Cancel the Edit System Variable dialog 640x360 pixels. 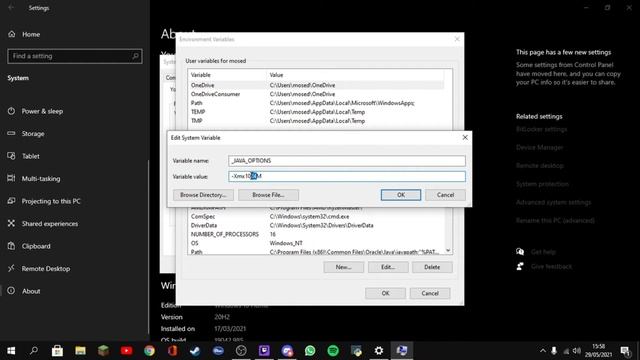pyautogui.click(x=445, y=195)
